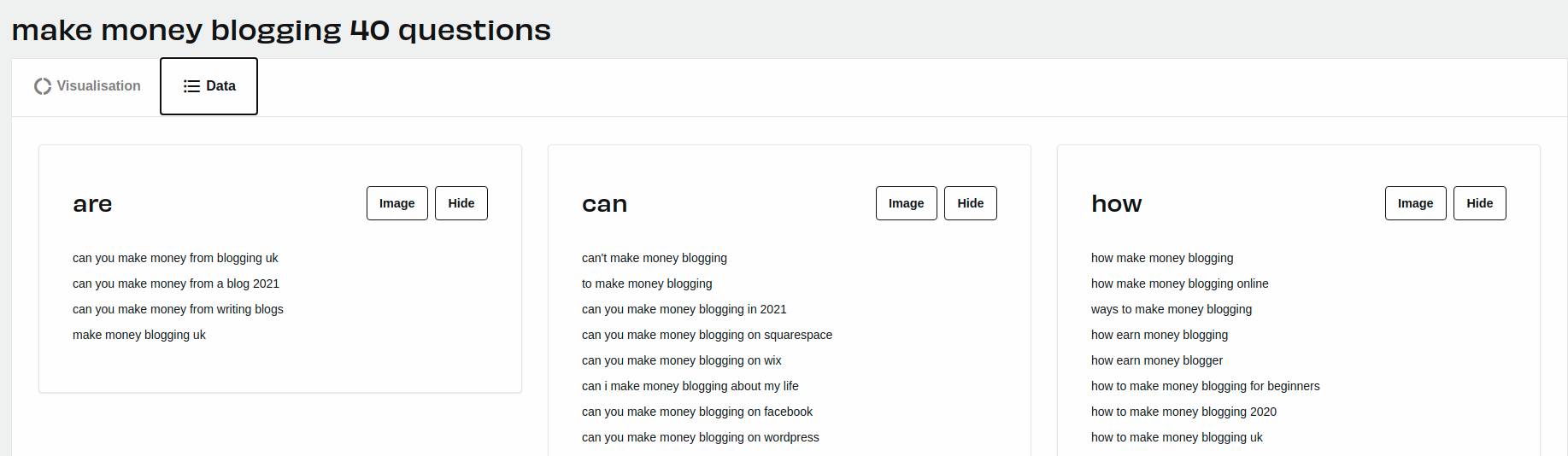This screenshot has height=456, width=1568.
Task: Open 'can you make money from writing blogs'
Action: pyautogui.click(x=178, y=309)
